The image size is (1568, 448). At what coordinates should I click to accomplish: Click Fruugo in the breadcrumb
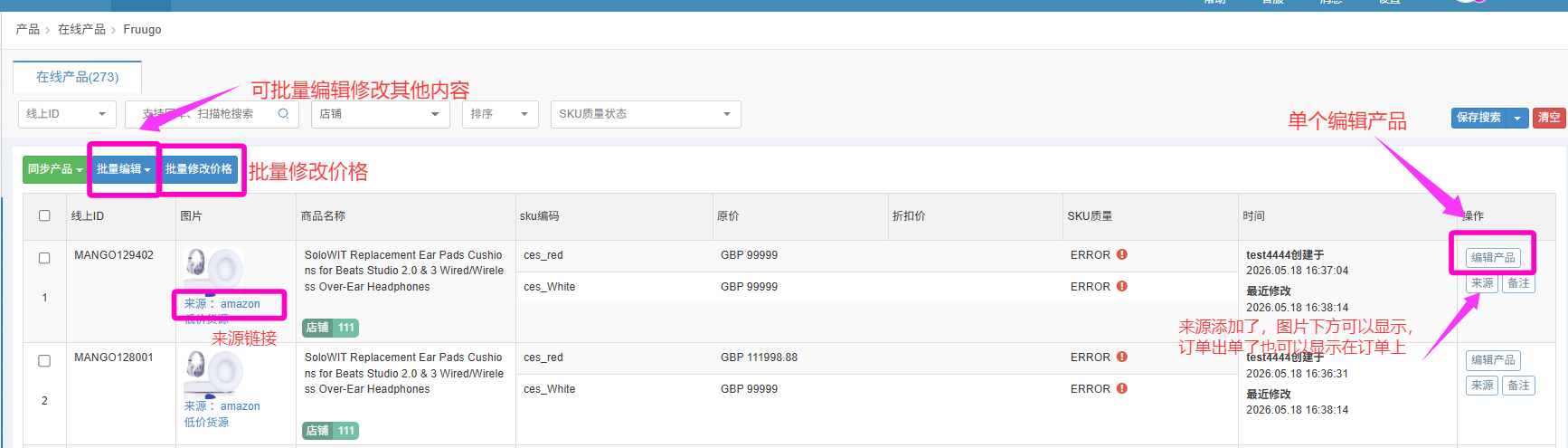coord(142,30)
